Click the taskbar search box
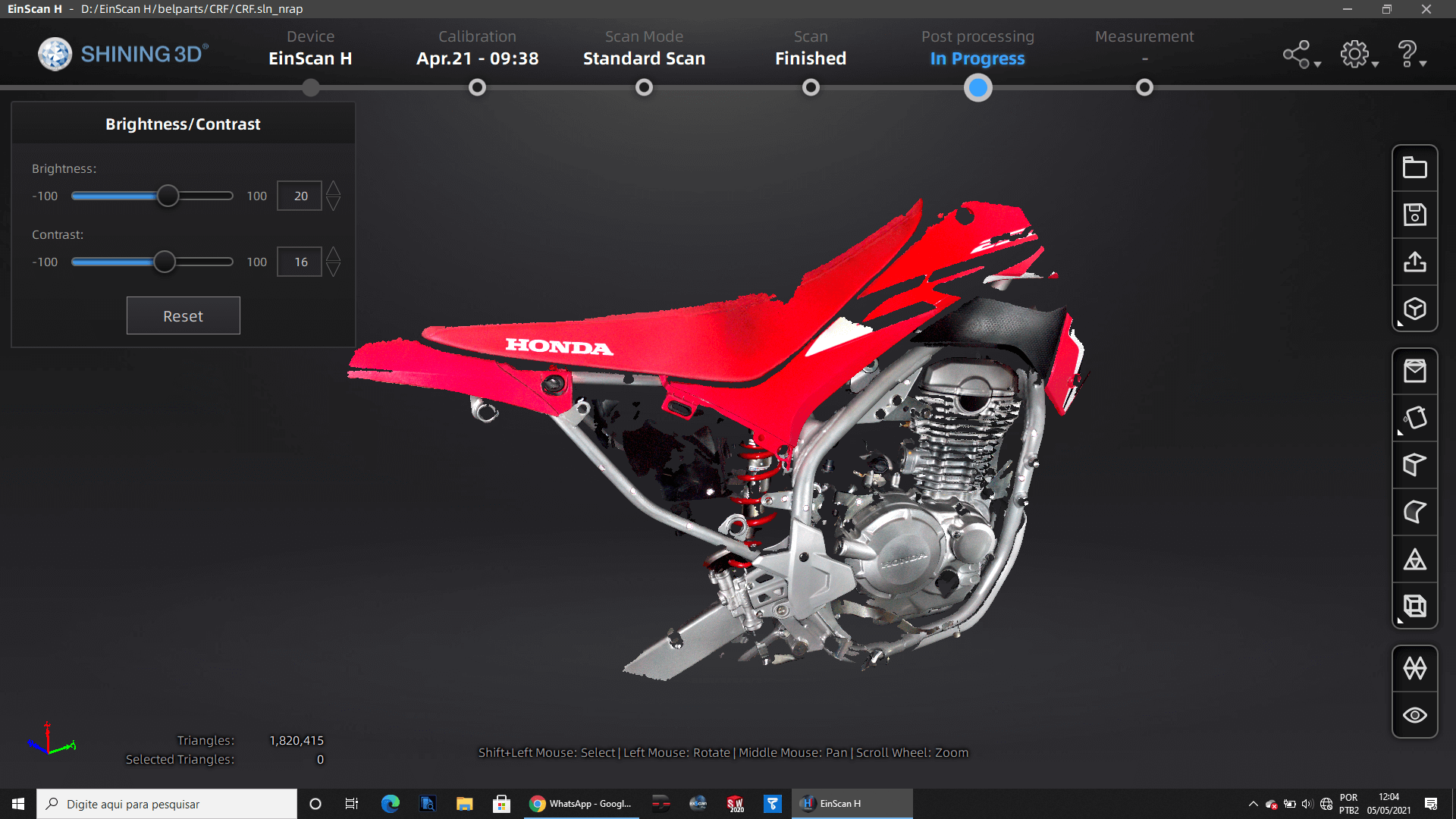Screen dimensions: 1456x819 click(167, 804)
